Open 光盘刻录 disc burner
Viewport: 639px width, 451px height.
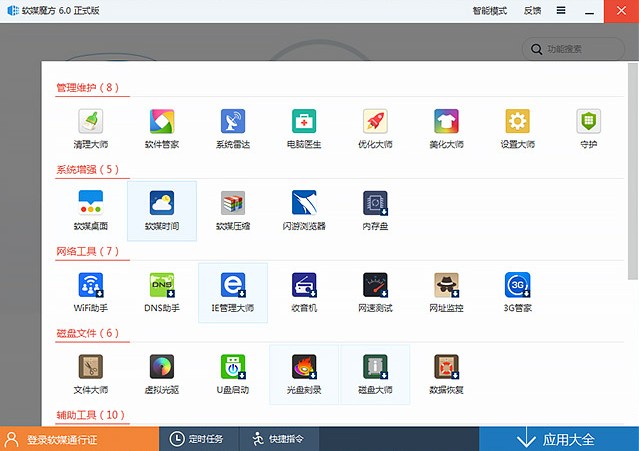304,374
